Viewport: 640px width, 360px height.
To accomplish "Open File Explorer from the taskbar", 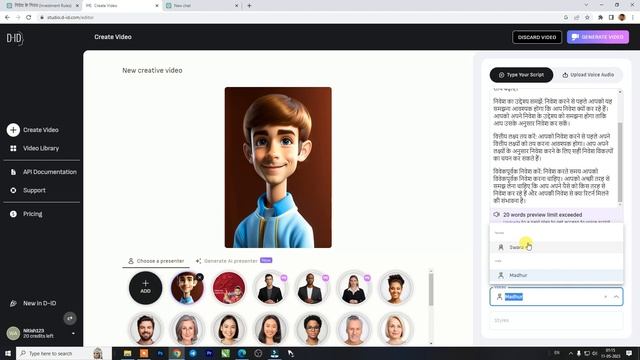I will tap(128, 353).
